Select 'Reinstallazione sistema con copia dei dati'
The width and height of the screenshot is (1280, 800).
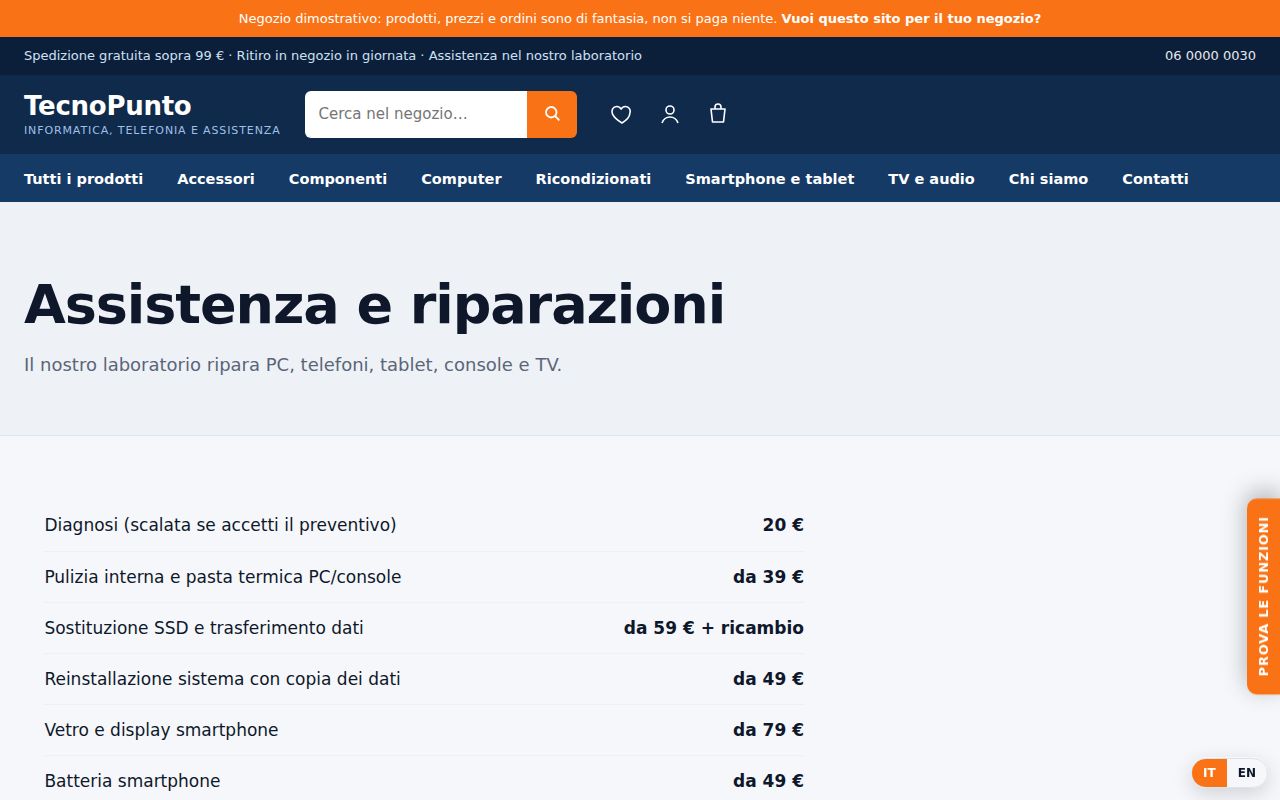coord(222,679)
